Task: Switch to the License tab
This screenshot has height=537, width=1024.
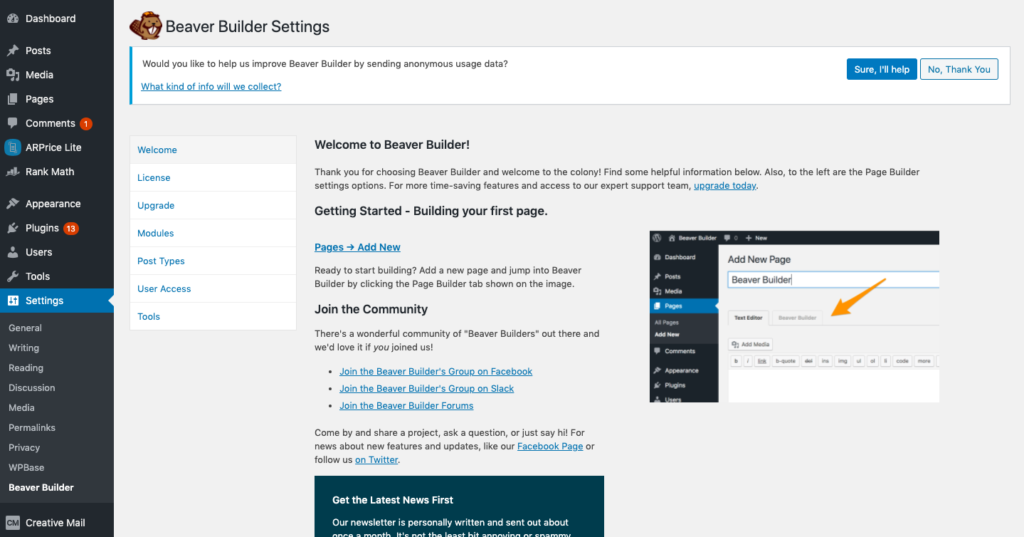Action: pyautogui.click(x=213, y=178)
